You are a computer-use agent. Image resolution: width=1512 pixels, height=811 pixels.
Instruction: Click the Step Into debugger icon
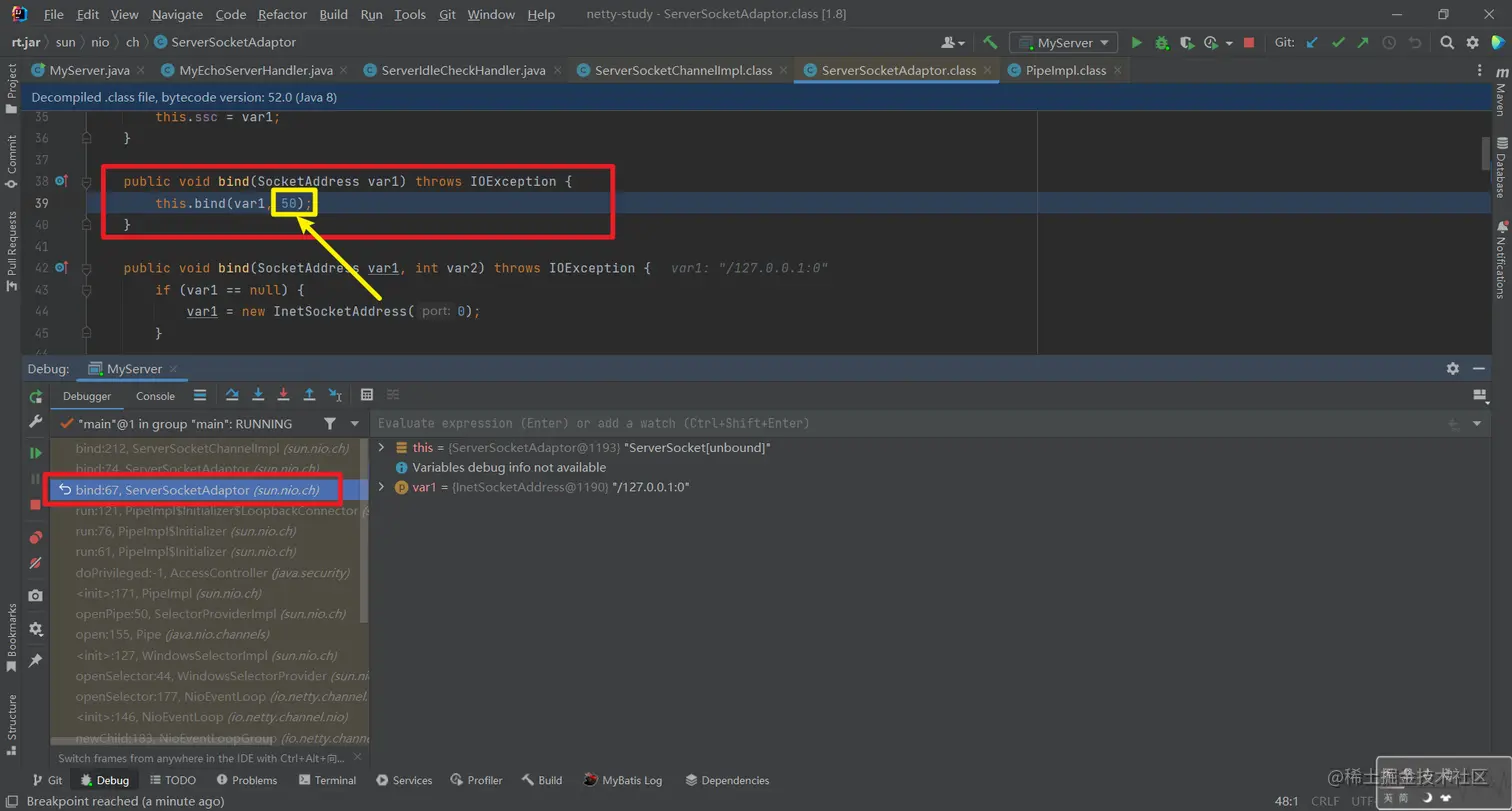[258, 395]
